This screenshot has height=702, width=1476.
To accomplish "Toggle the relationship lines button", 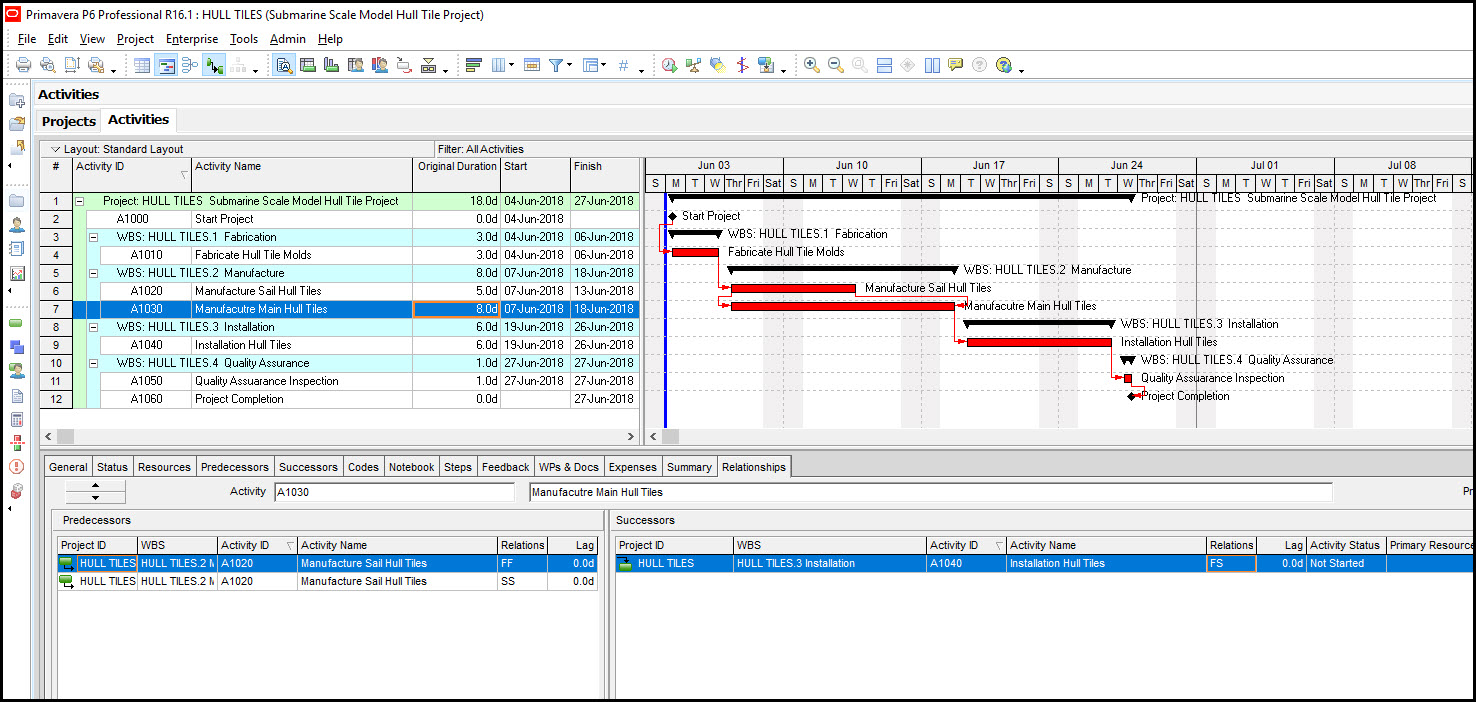I will click(214, 65).
